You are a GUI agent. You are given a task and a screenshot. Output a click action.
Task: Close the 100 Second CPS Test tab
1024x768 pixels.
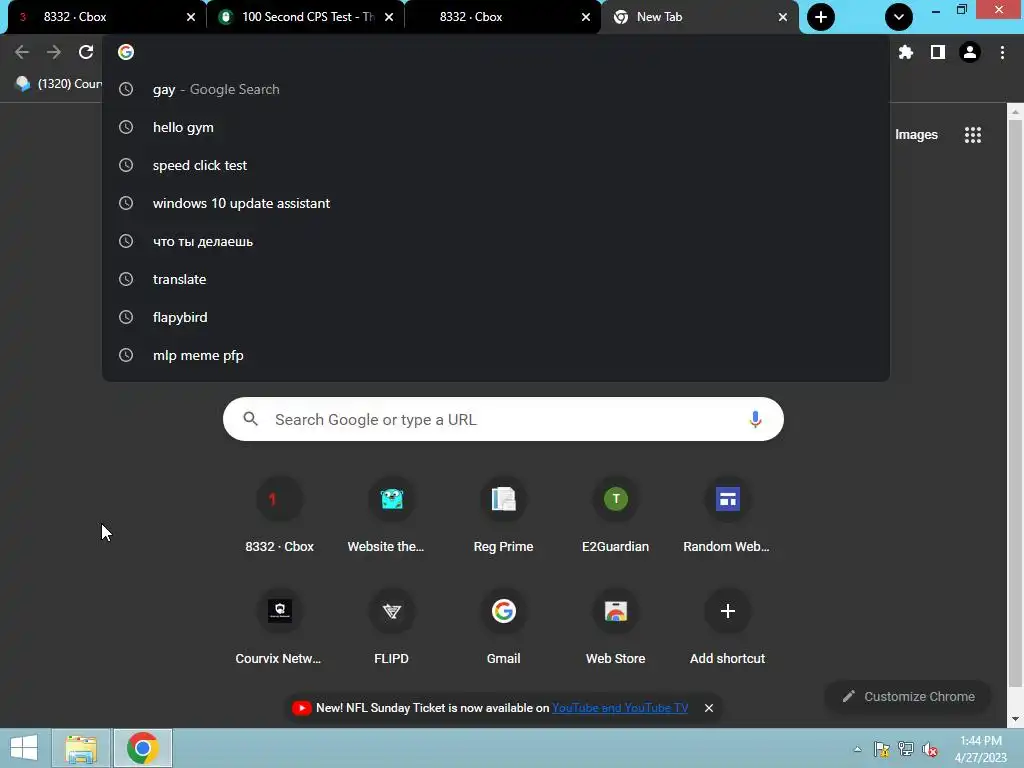tap(389, 17)
